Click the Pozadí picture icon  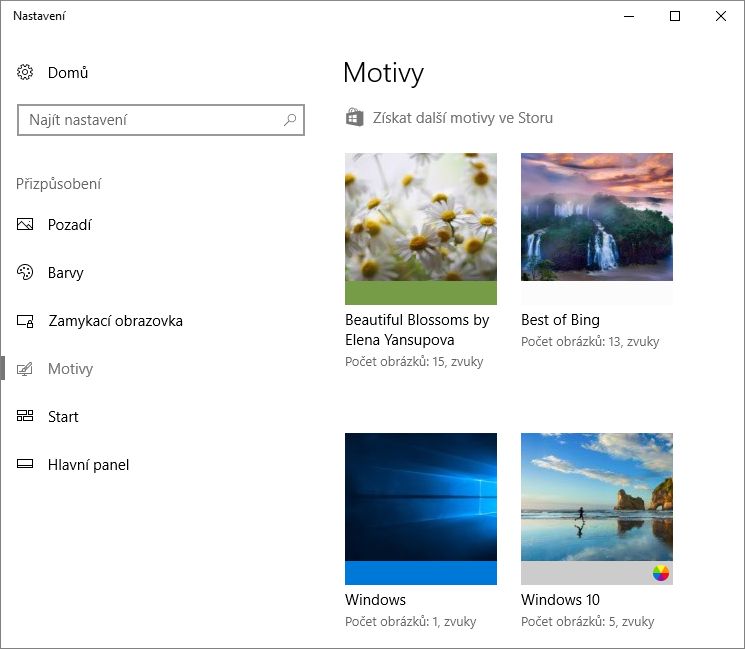pyautogui.click(x=25, y=224)
